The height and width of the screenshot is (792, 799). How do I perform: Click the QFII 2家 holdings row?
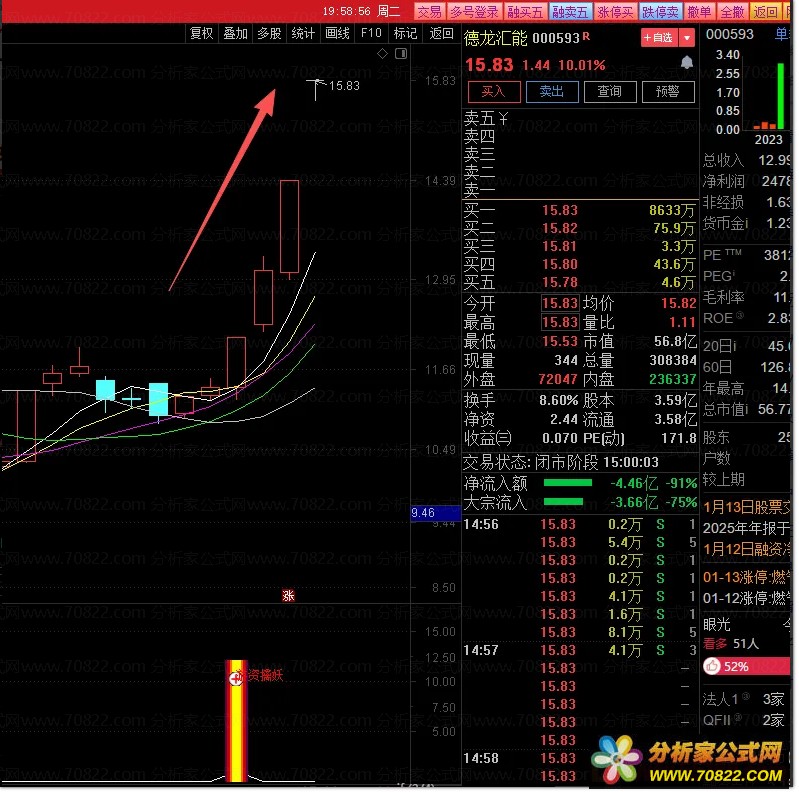(x=743, y=720)
